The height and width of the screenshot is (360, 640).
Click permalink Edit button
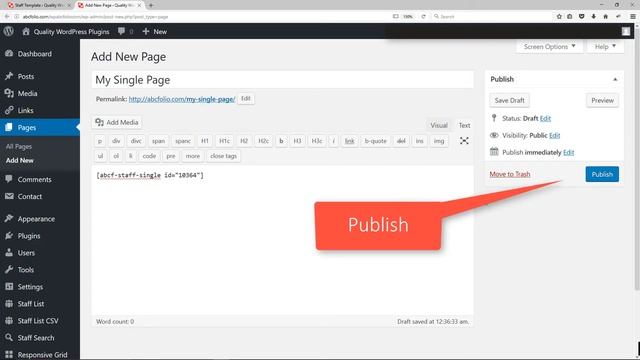[246, 98]
